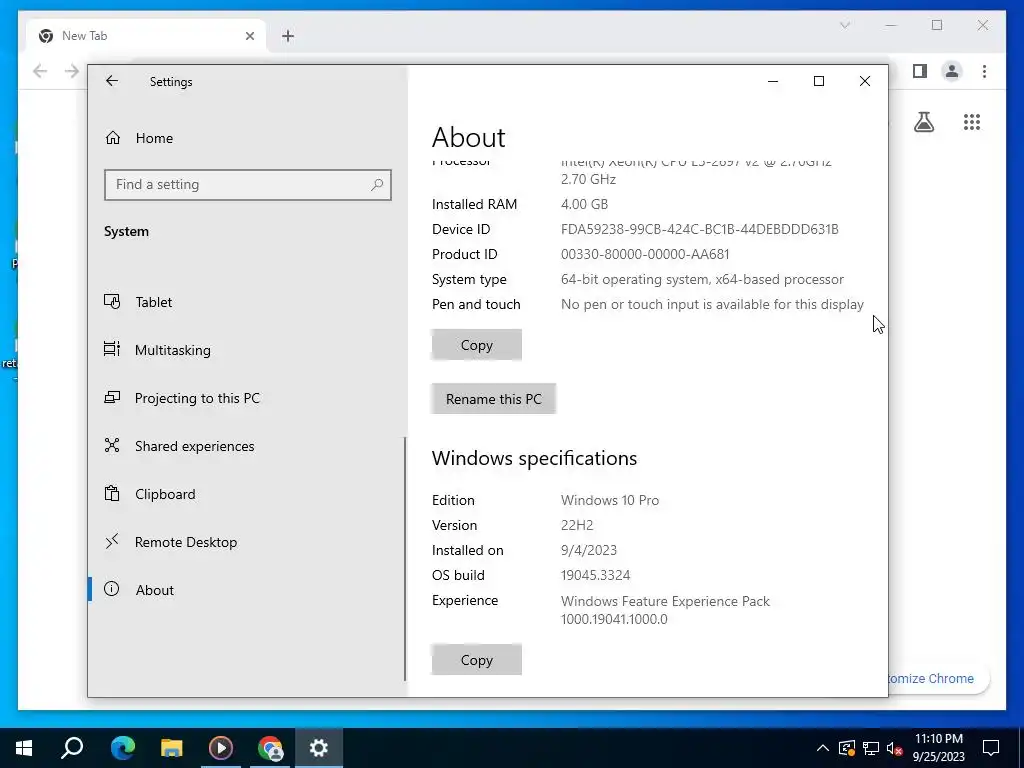Open Chrome profile avatar menu
This screenshot has width=1024, height=768.
pyautogui.click(x=952, y=71)
